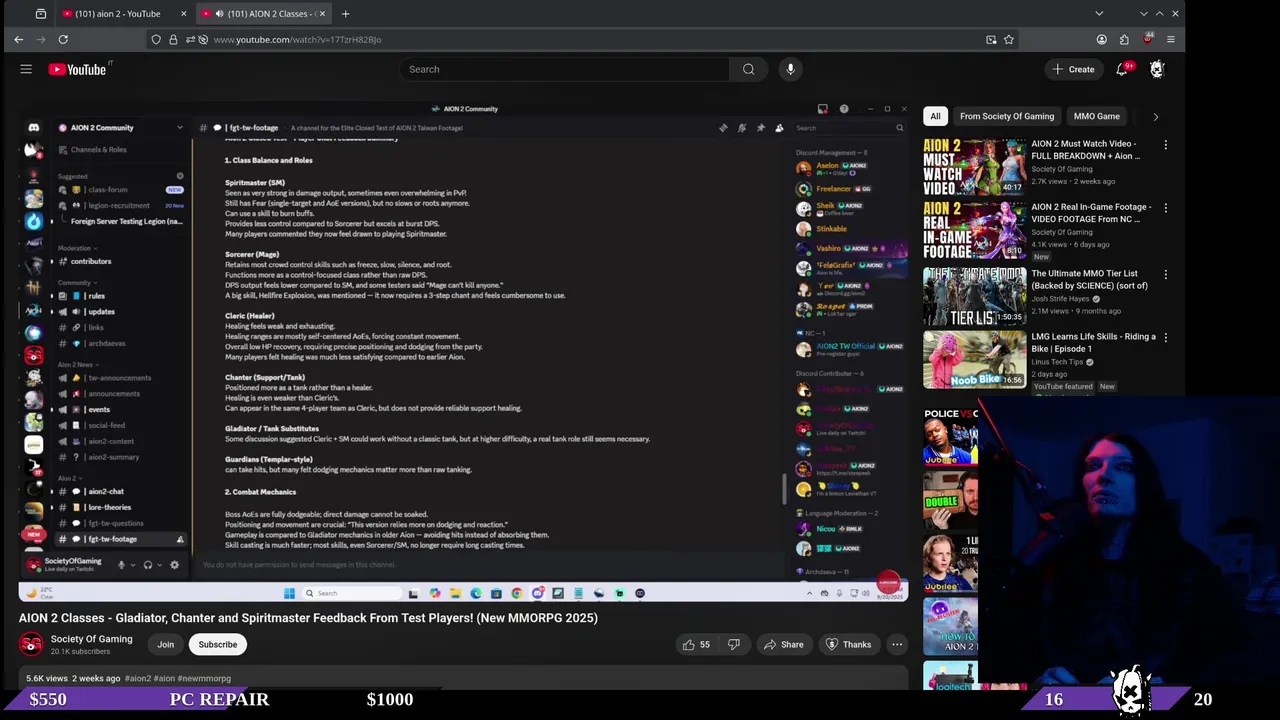1280x720 pixels.
Task: Open AION 2 Real In-Game Footage thumbnail
Action: click(975, 230)
